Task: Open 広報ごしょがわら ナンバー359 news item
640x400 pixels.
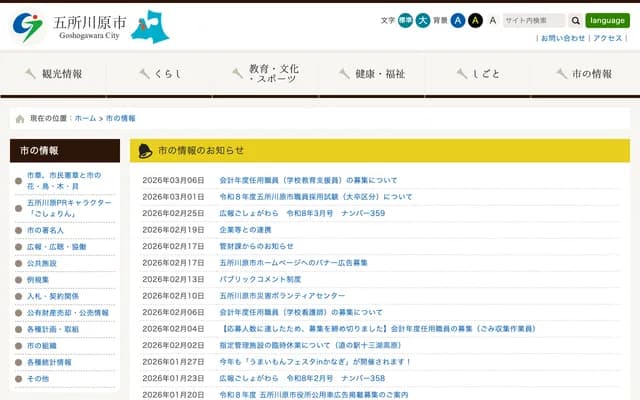Action: [302, 213]
